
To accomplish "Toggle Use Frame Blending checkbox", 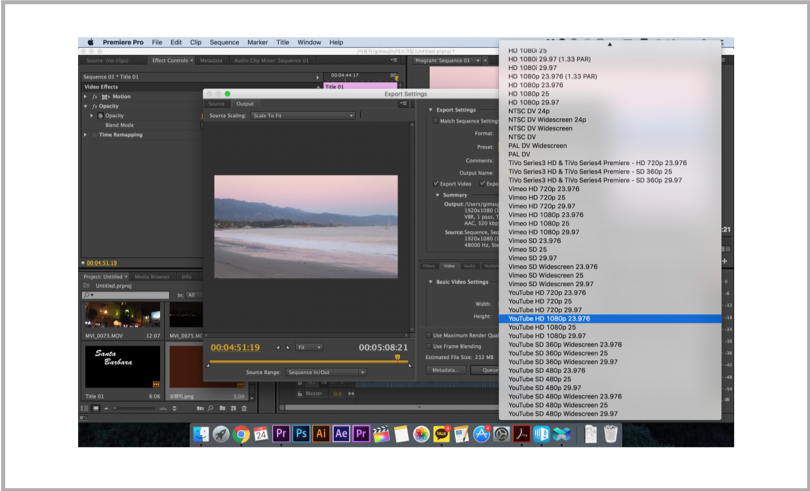I will pyautogui.click(x=429, y=346).
